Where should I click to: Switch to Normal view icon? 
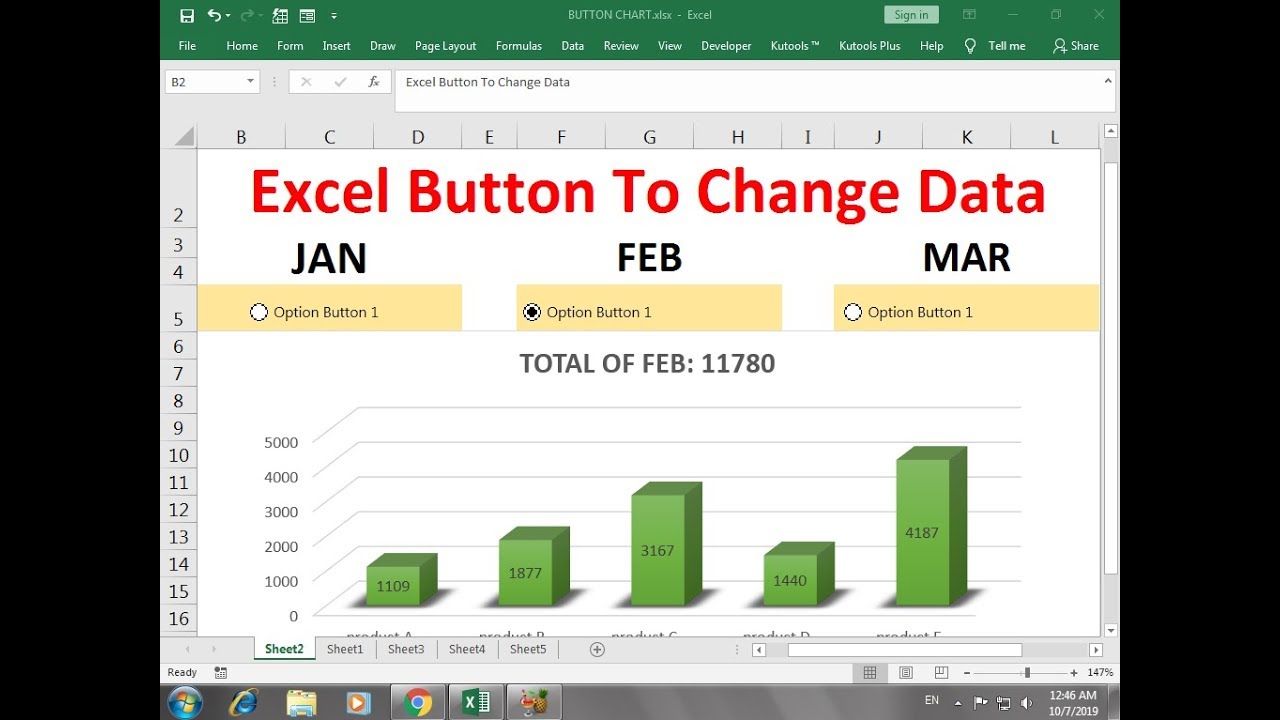point(870,673)
